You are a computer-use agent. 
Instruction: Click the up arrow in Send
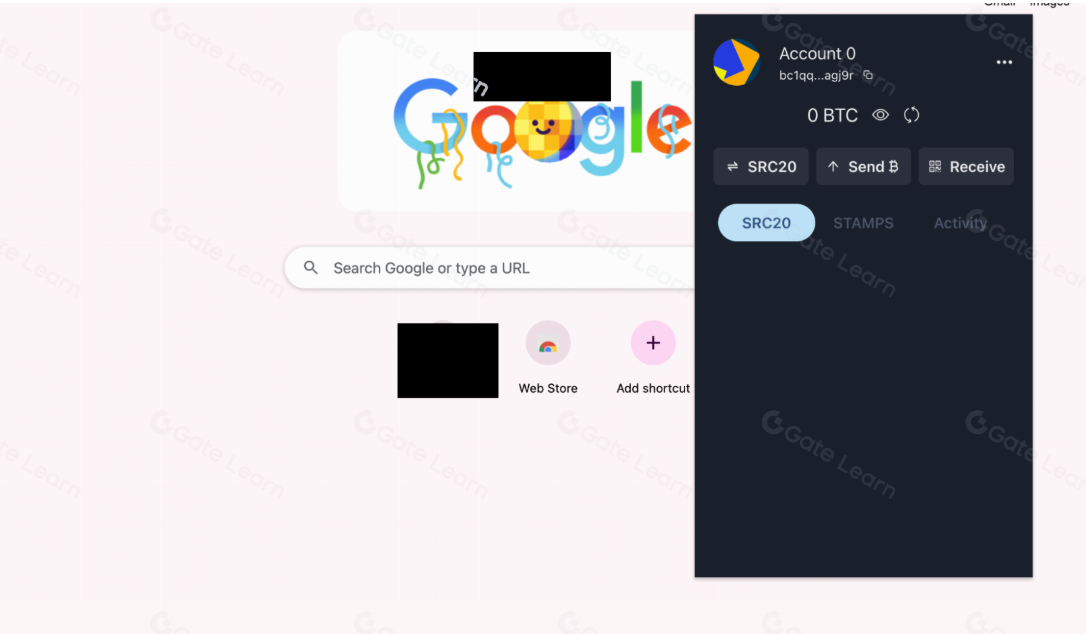pyautogui.click(x=833, y=166)
